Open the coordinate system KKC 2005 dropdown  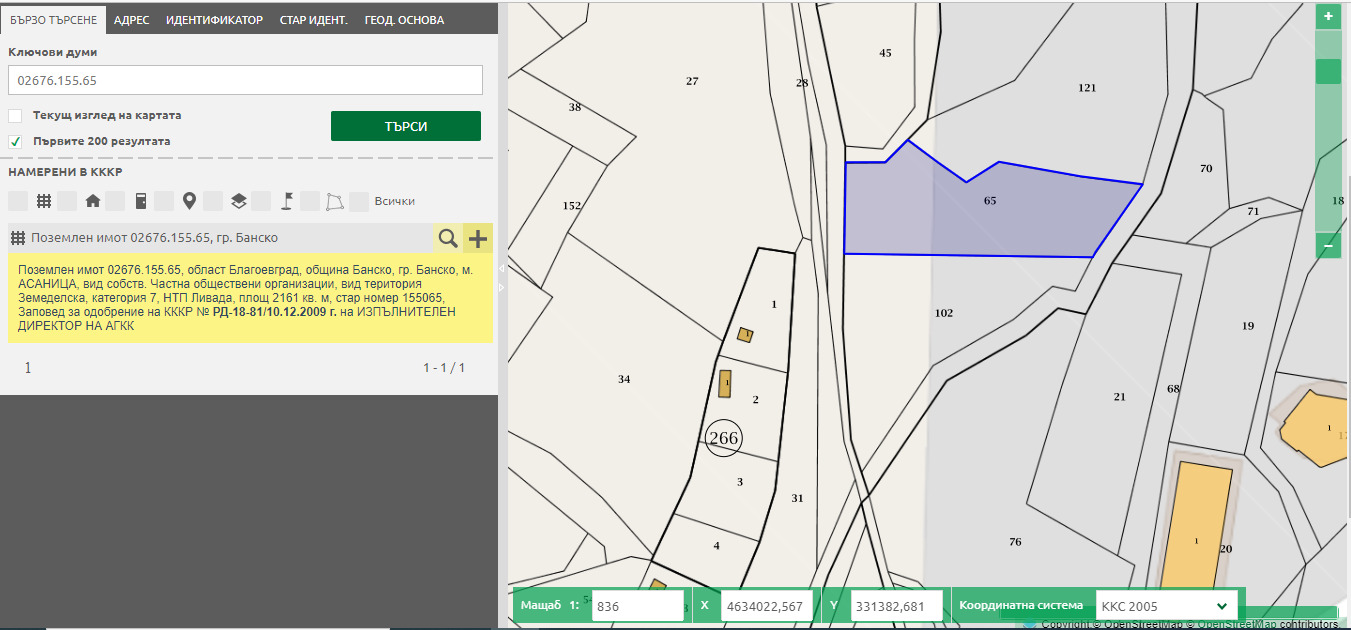point(1166,606)
